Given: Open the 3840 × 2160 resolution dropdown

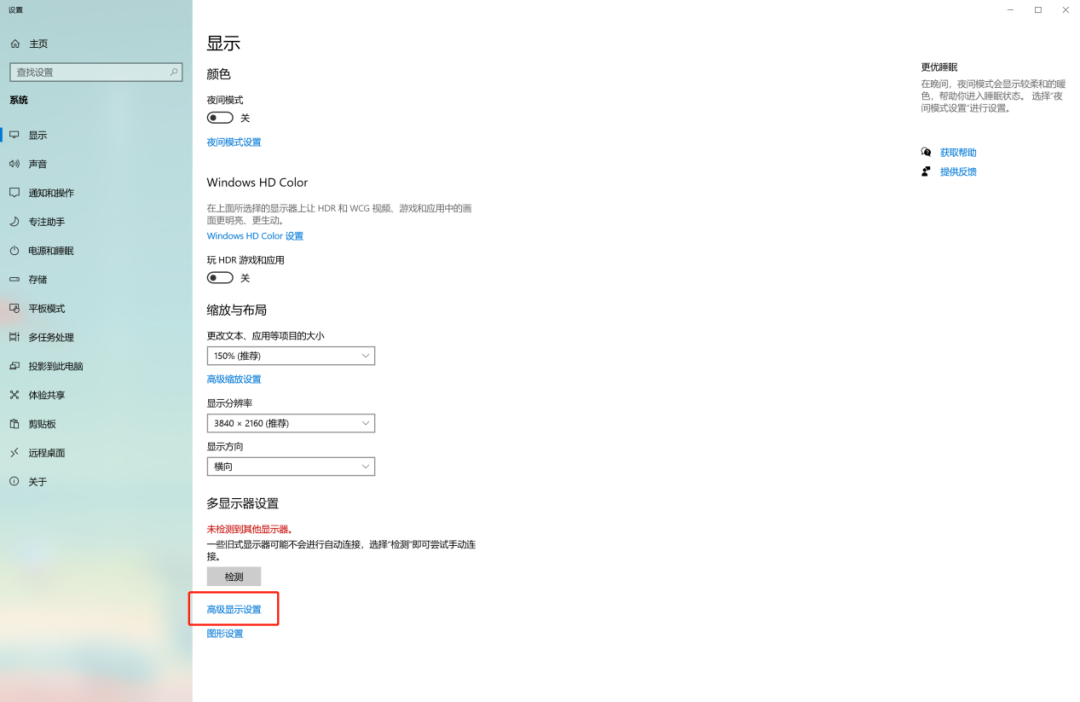Looking at the screenshot, I should pos(291,423).
